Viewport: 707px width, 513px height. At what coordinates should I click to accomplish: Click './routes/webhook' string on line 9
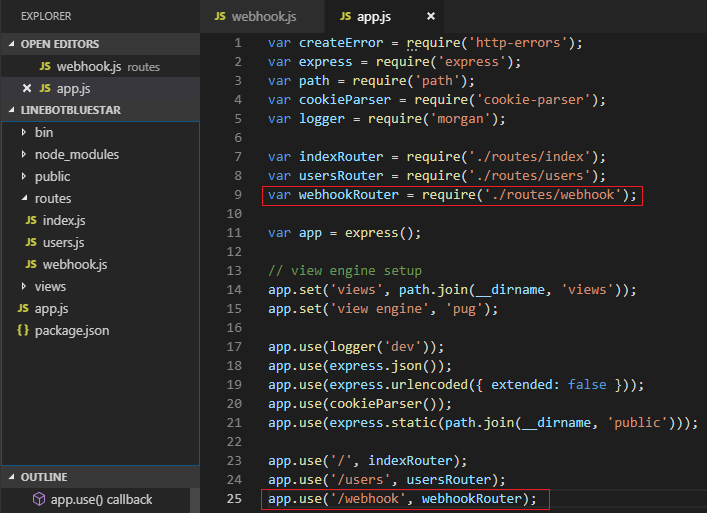[553, 195]
